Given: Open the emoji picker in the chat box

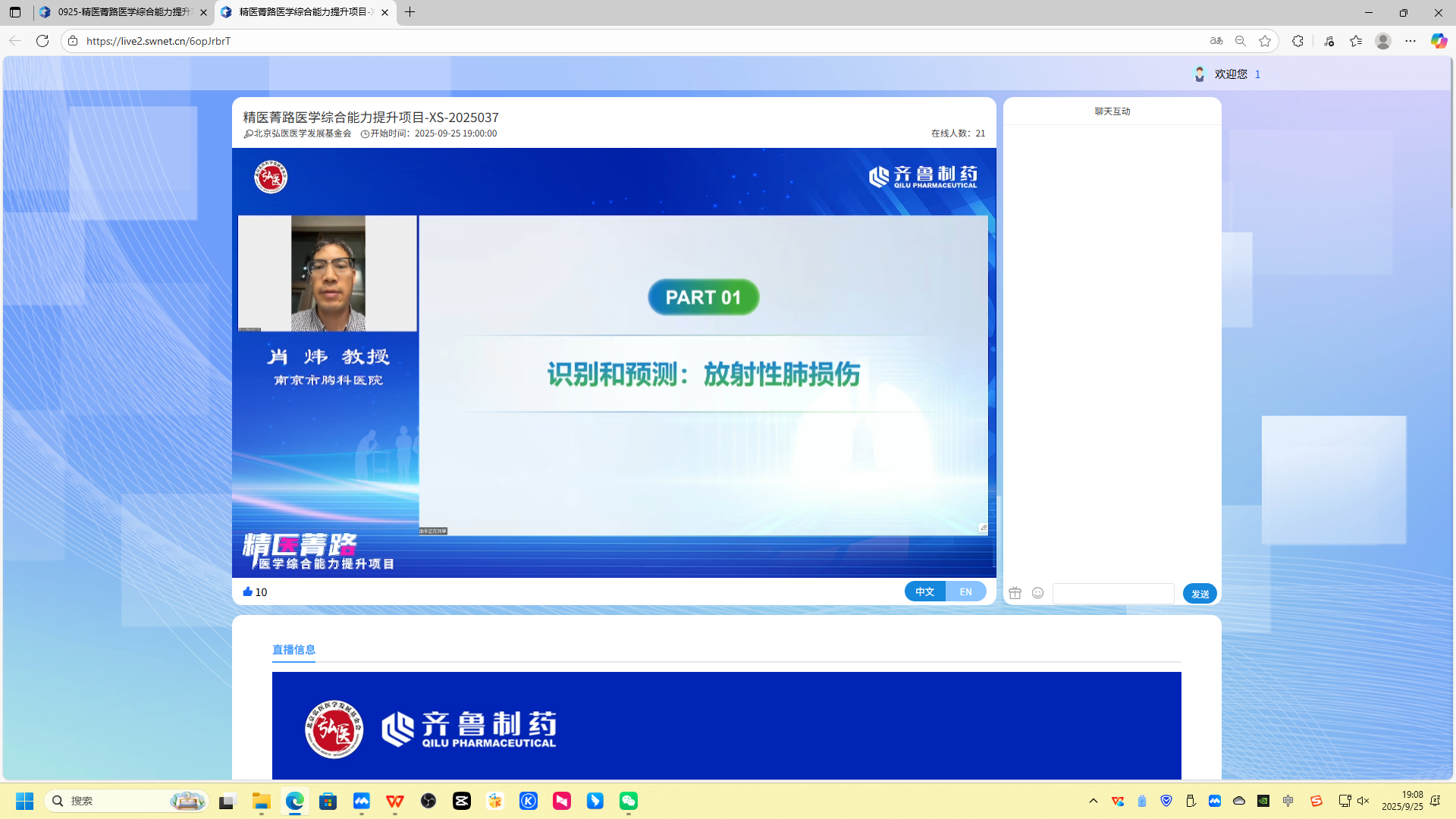Looking at the screenshot, I should 1037,593.
